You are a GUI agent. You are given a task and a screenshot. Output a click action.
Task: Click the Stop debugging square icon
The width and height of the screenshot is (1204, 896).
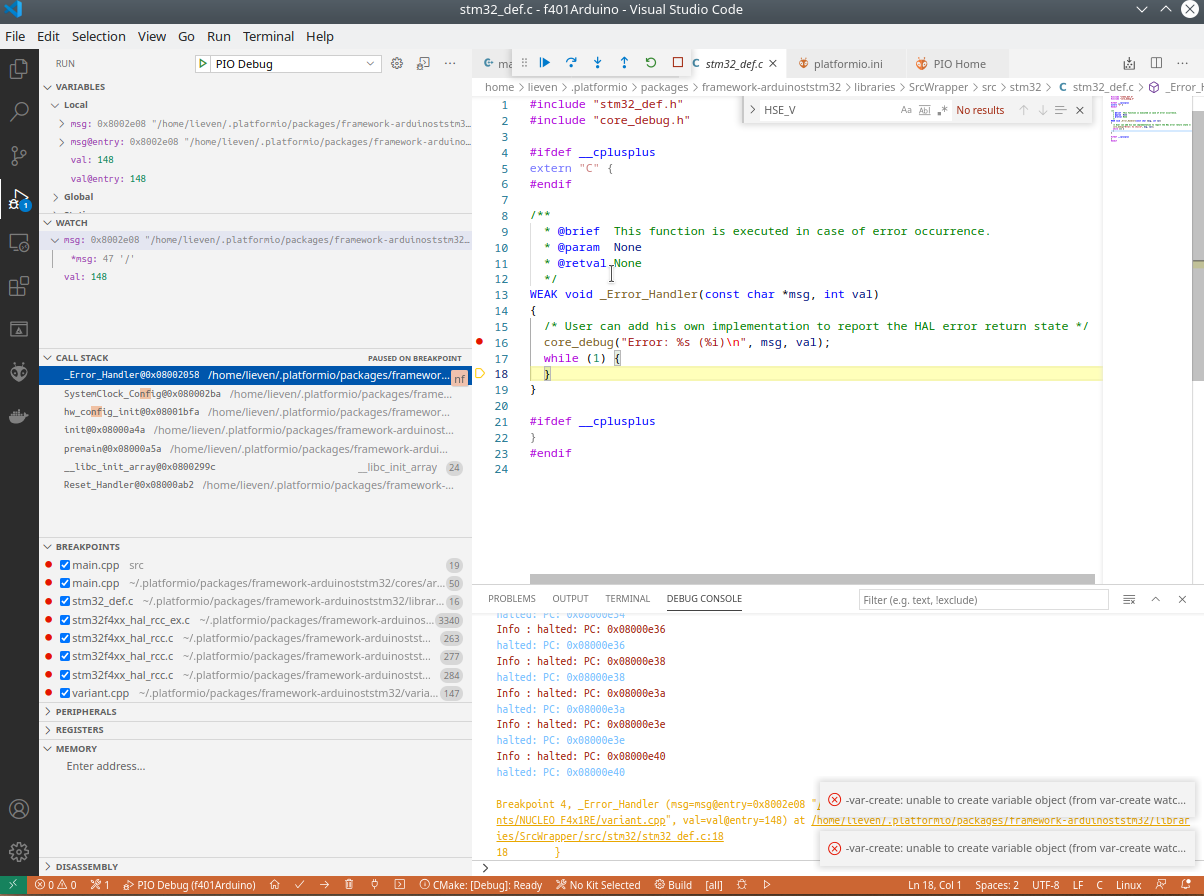[678, 62]
